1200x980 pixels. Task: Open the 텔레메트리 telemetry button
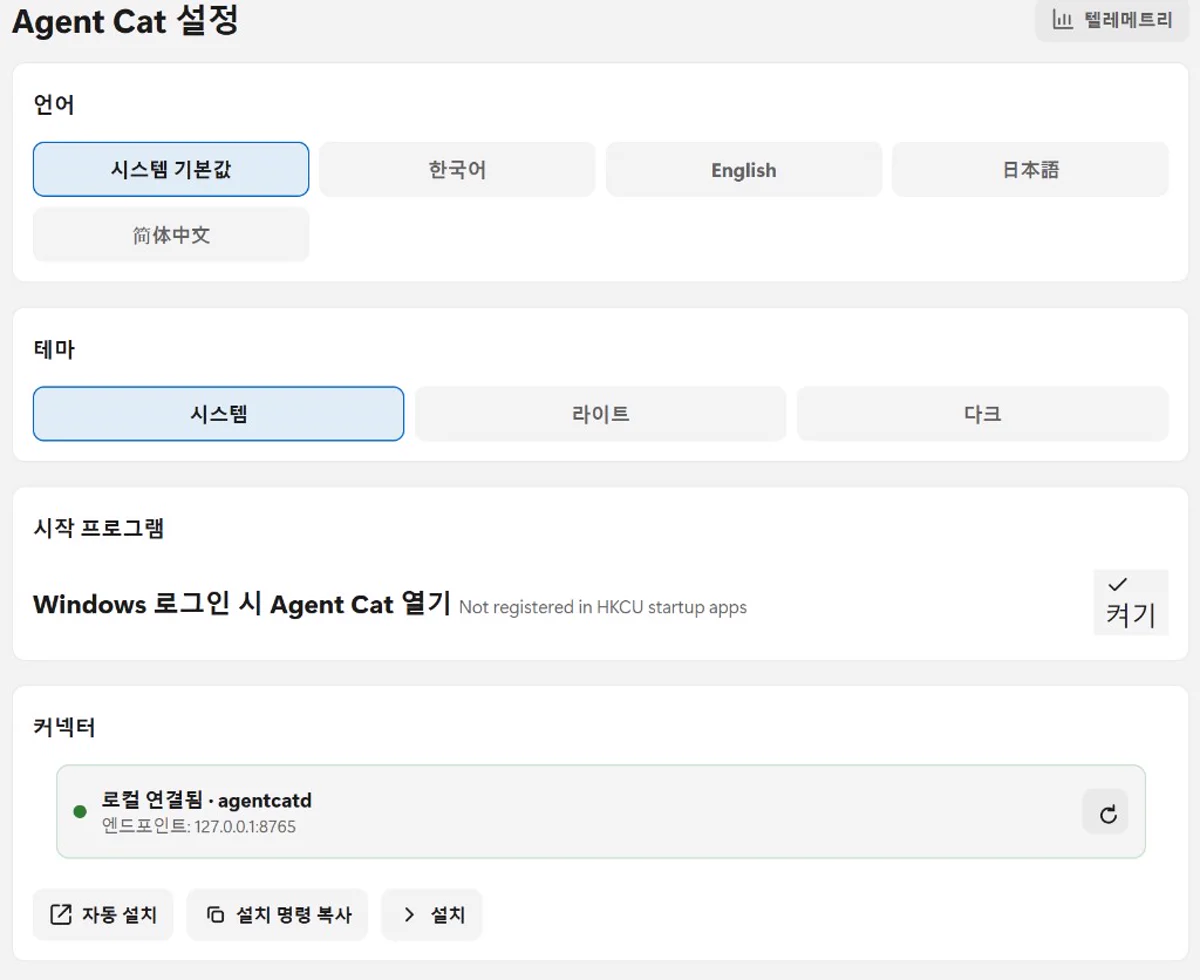click(x=1111, y=20)
